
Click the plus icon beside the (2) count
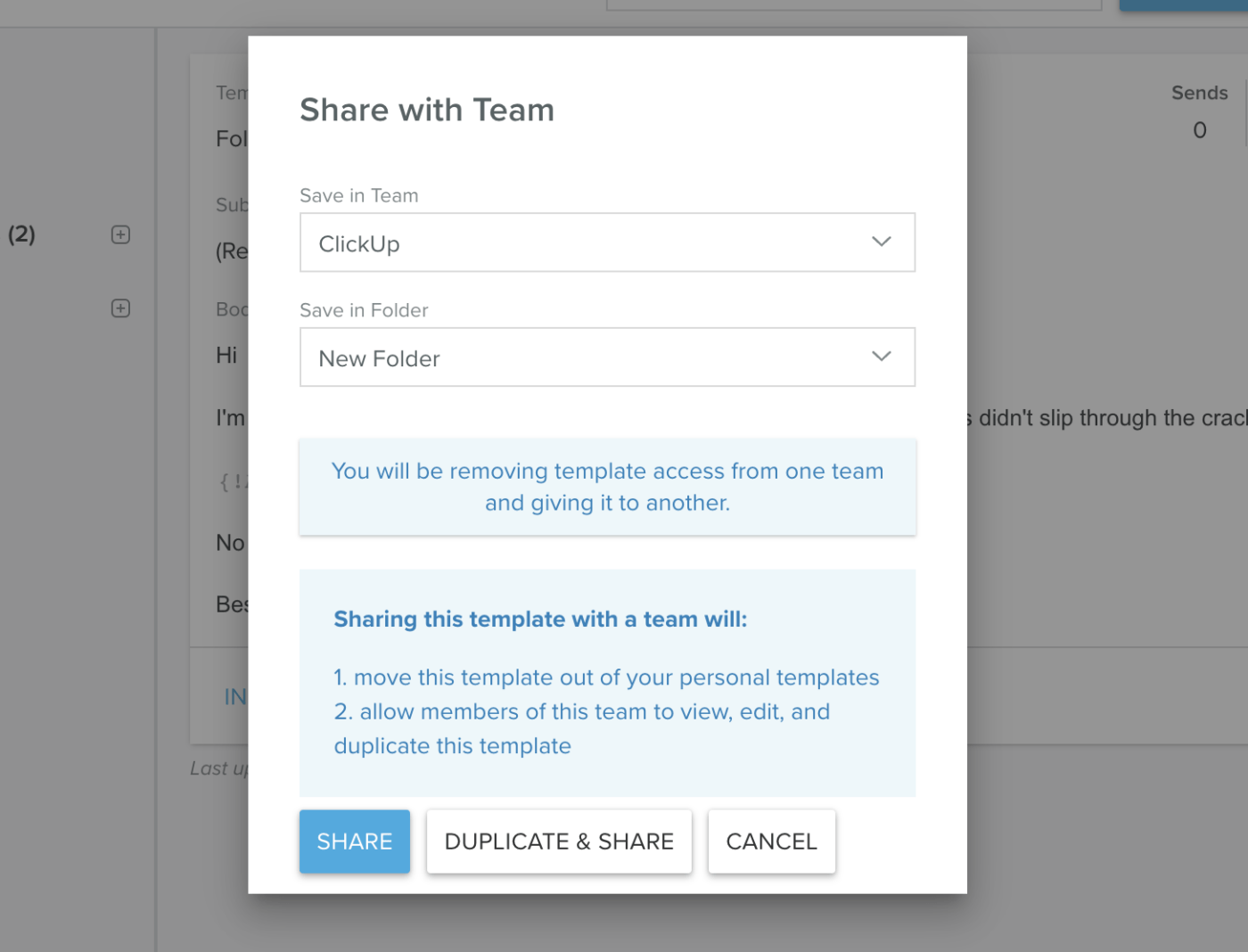120,234
